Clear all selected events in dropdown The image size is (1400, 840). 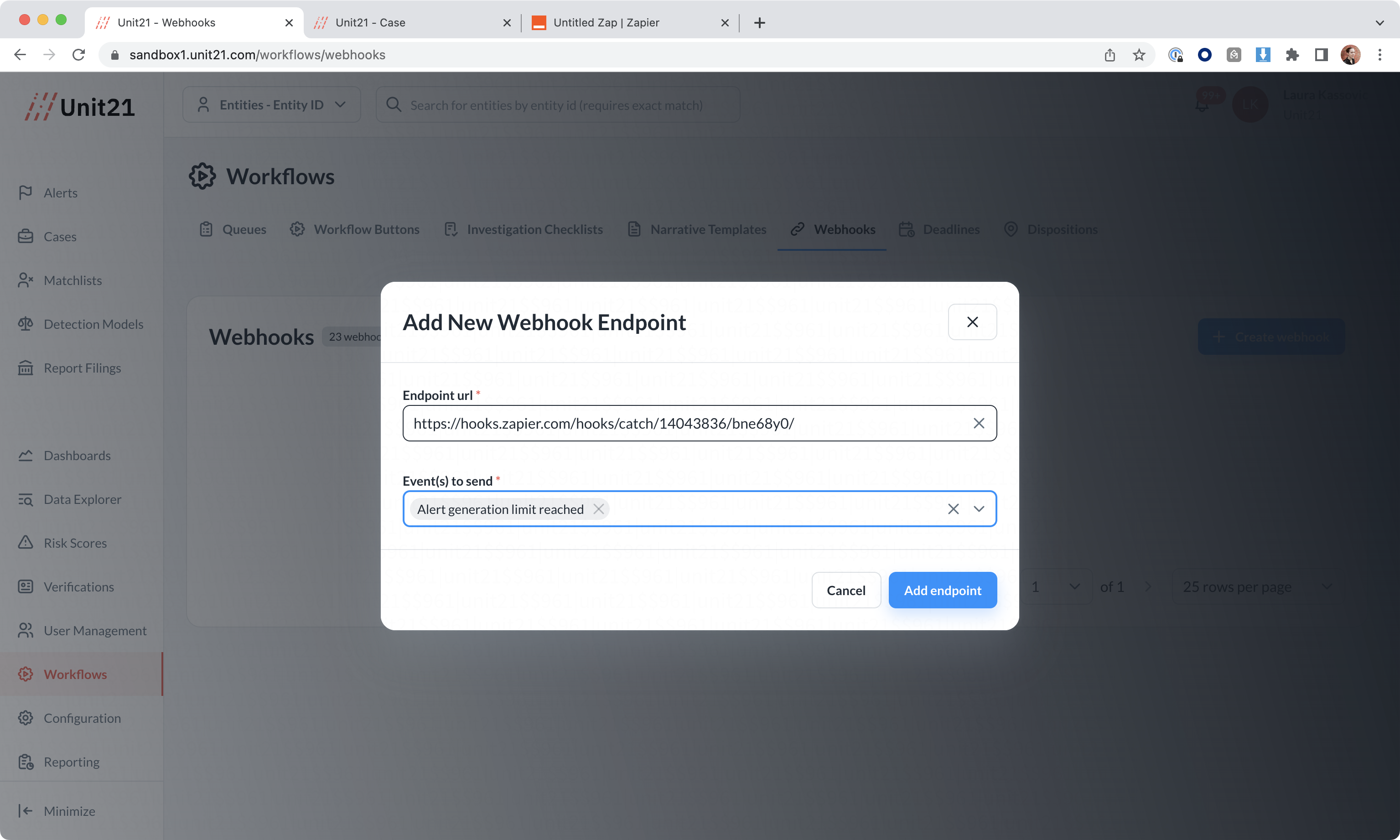click(x=953, y=509)
